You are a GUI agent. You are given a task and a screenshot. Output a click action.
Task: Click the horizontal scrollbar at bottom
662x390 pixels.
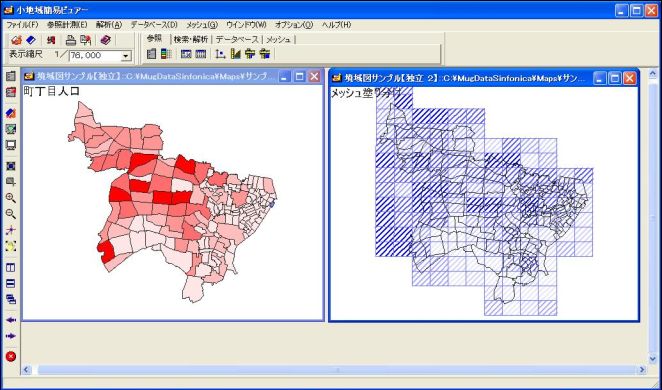(x=334, y=370)
